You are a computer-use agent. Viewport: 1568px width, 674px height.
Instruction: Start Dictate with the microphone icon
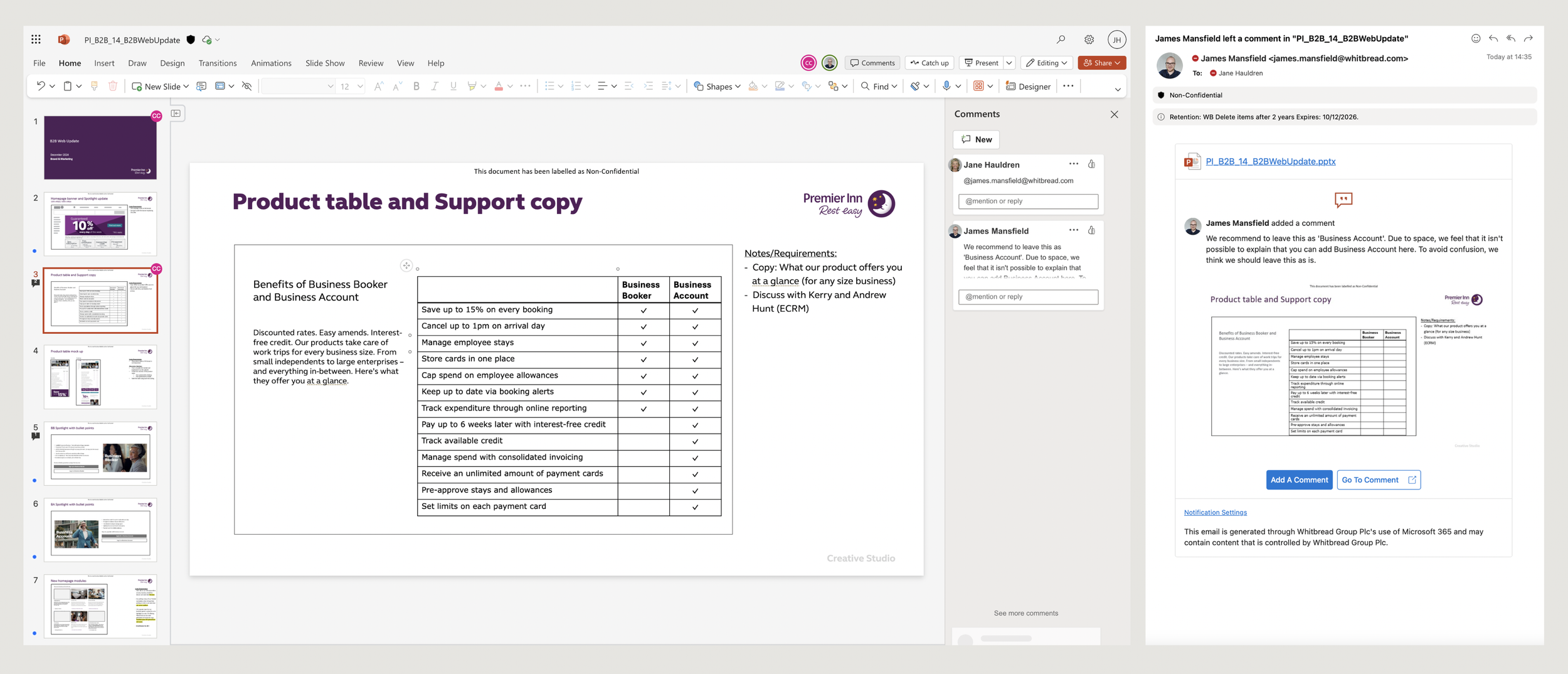coord(946,87)
